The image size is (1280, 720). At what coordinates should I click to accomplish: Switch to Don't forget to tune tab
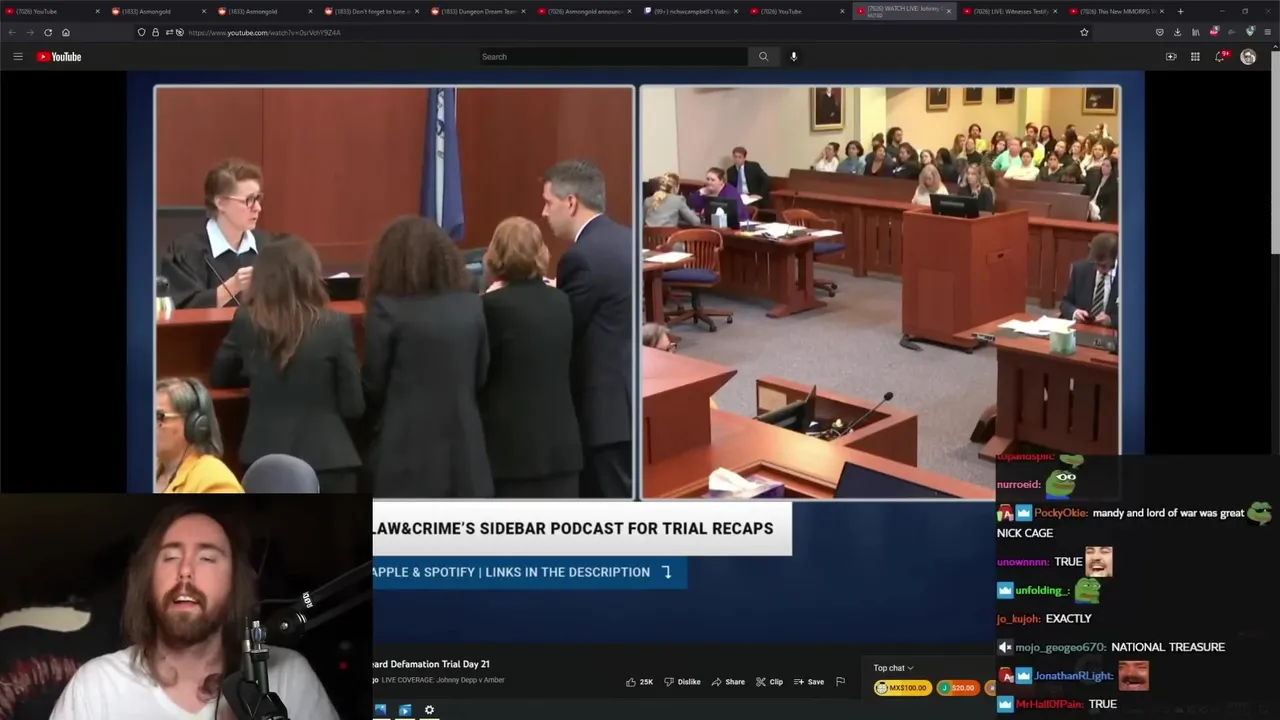tap(371, 11)
